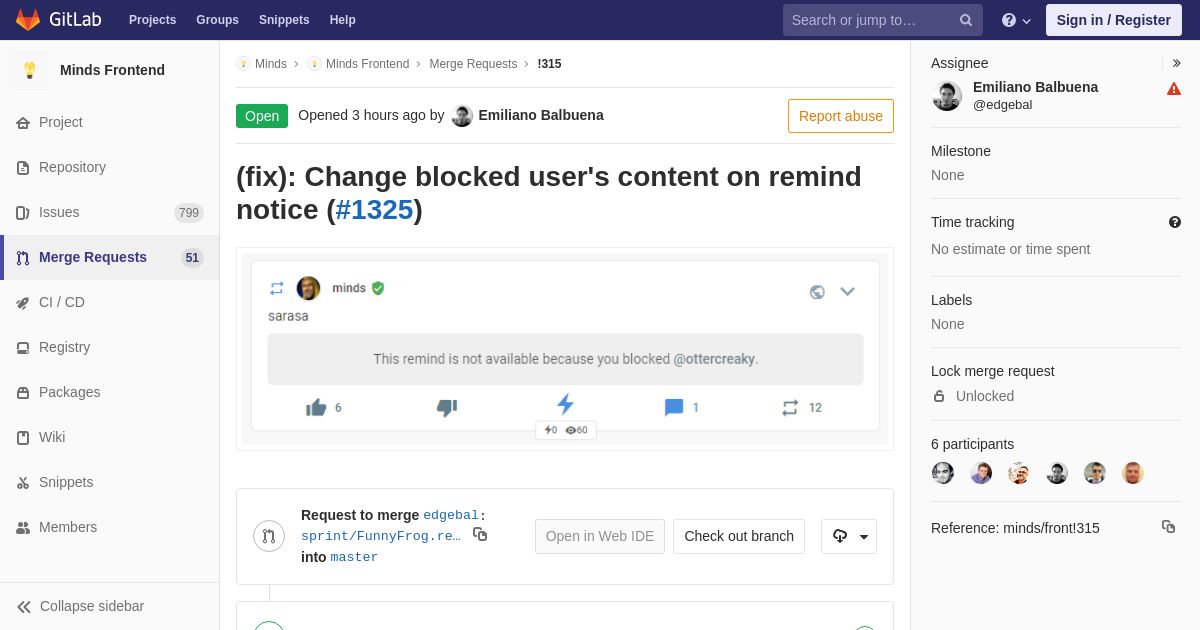Copy the source branch name
The width and height of the screenshot is (1200, 630).
click(480, 534)
